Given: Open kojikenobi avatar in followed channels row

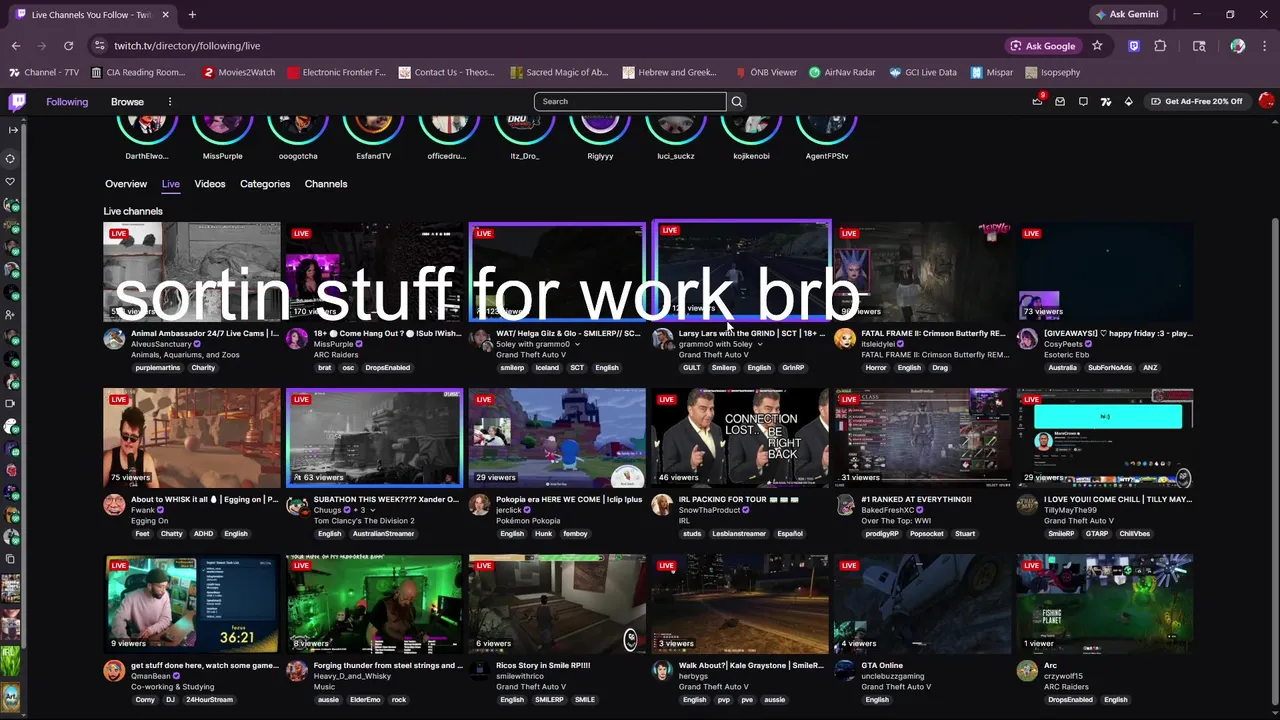Looking at the screenshot, I should coord(751,128).
